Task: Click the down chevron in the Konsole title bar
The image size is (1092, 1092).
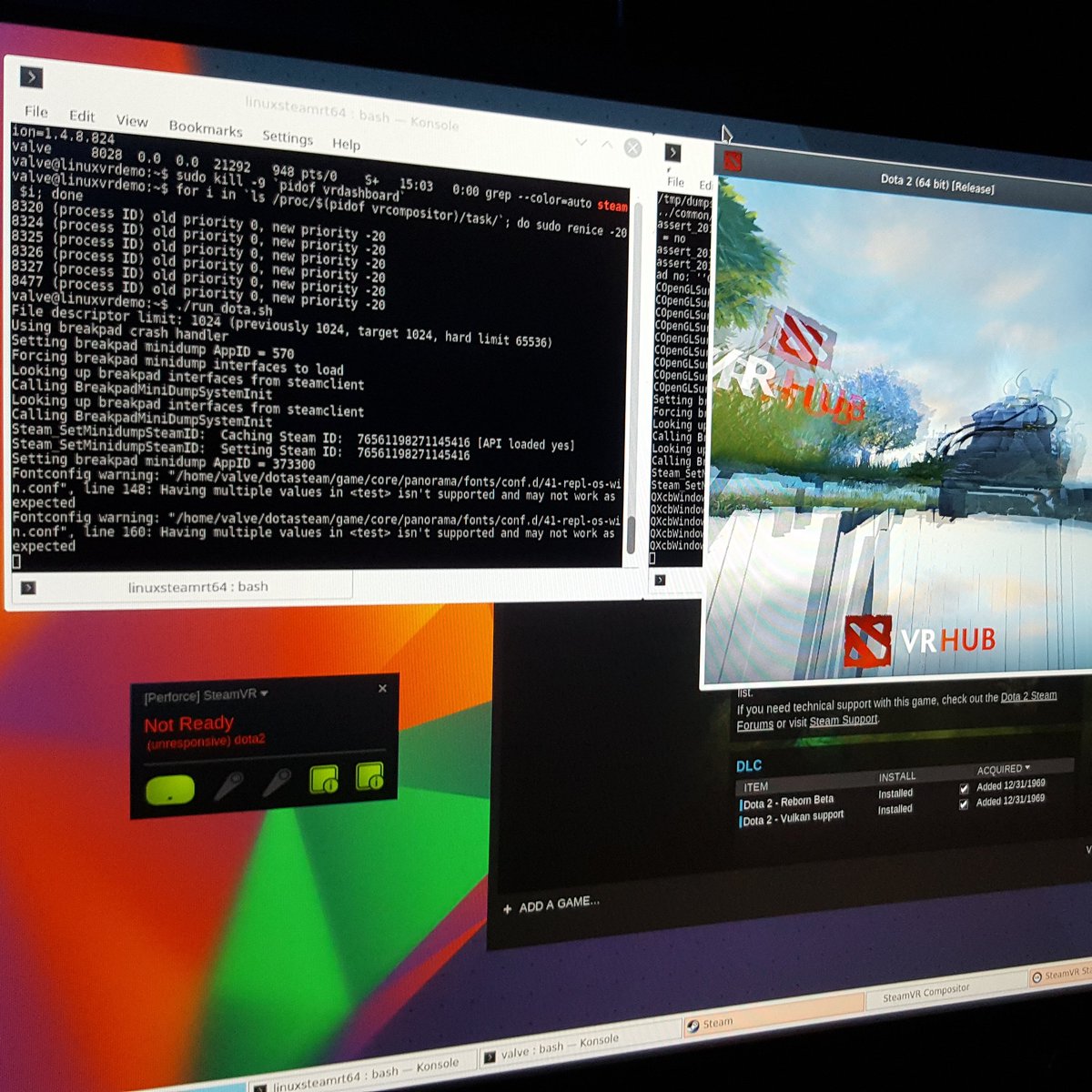Action: pos(581,142)
